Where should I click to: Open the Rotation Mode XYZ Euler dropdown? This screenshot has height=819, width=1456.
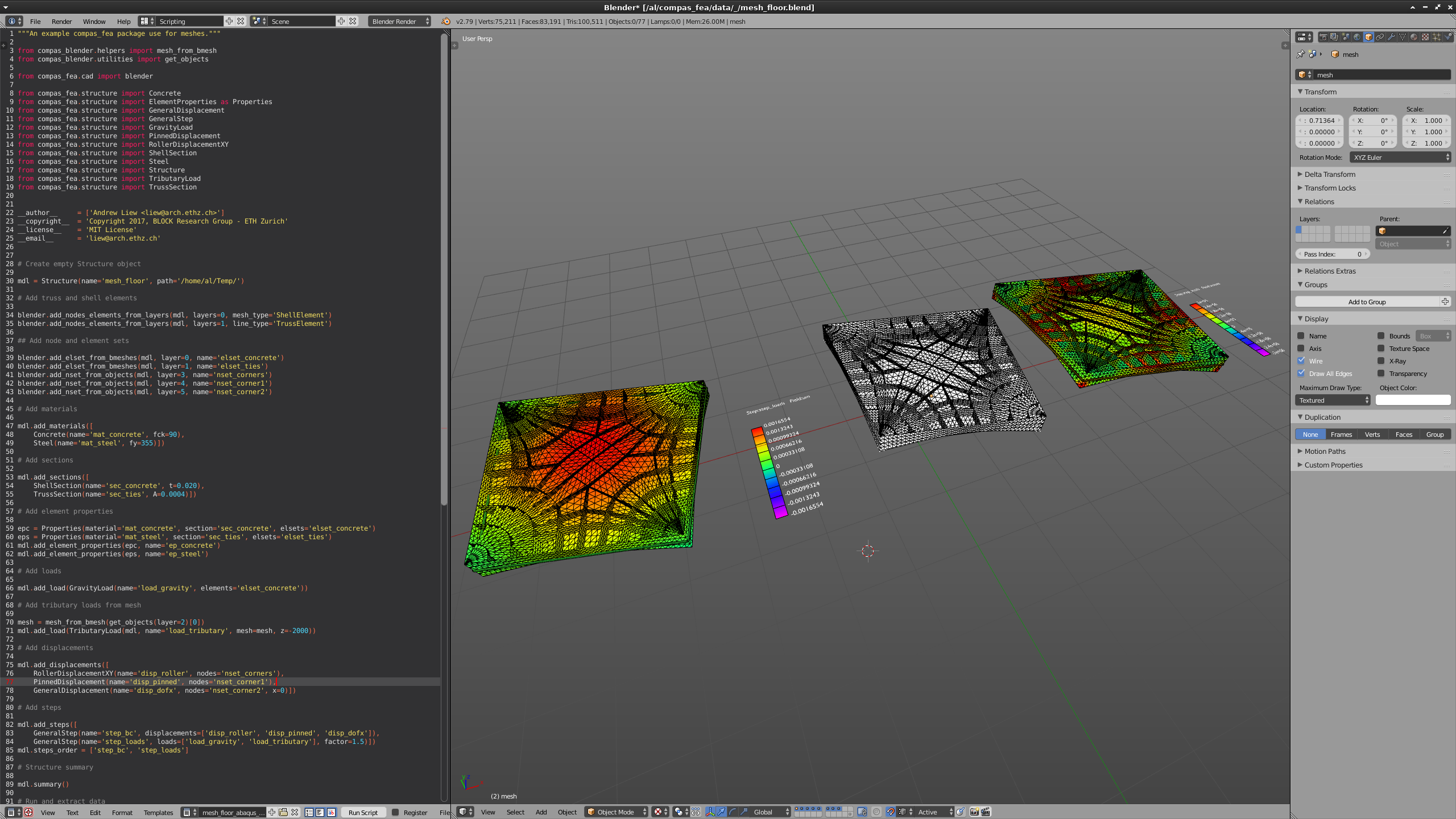(1400, 158)
